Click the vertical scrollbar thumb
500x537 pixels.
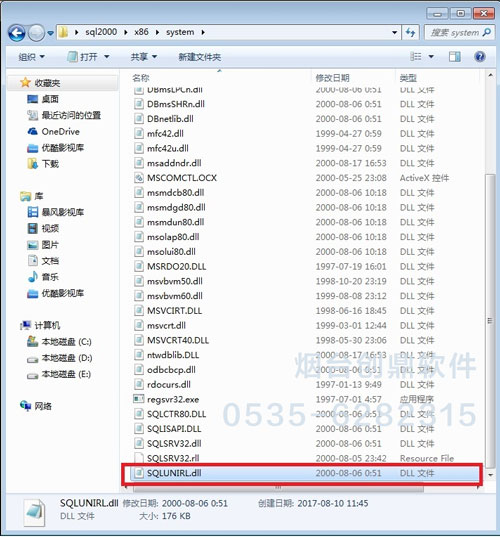pos(490,321)
